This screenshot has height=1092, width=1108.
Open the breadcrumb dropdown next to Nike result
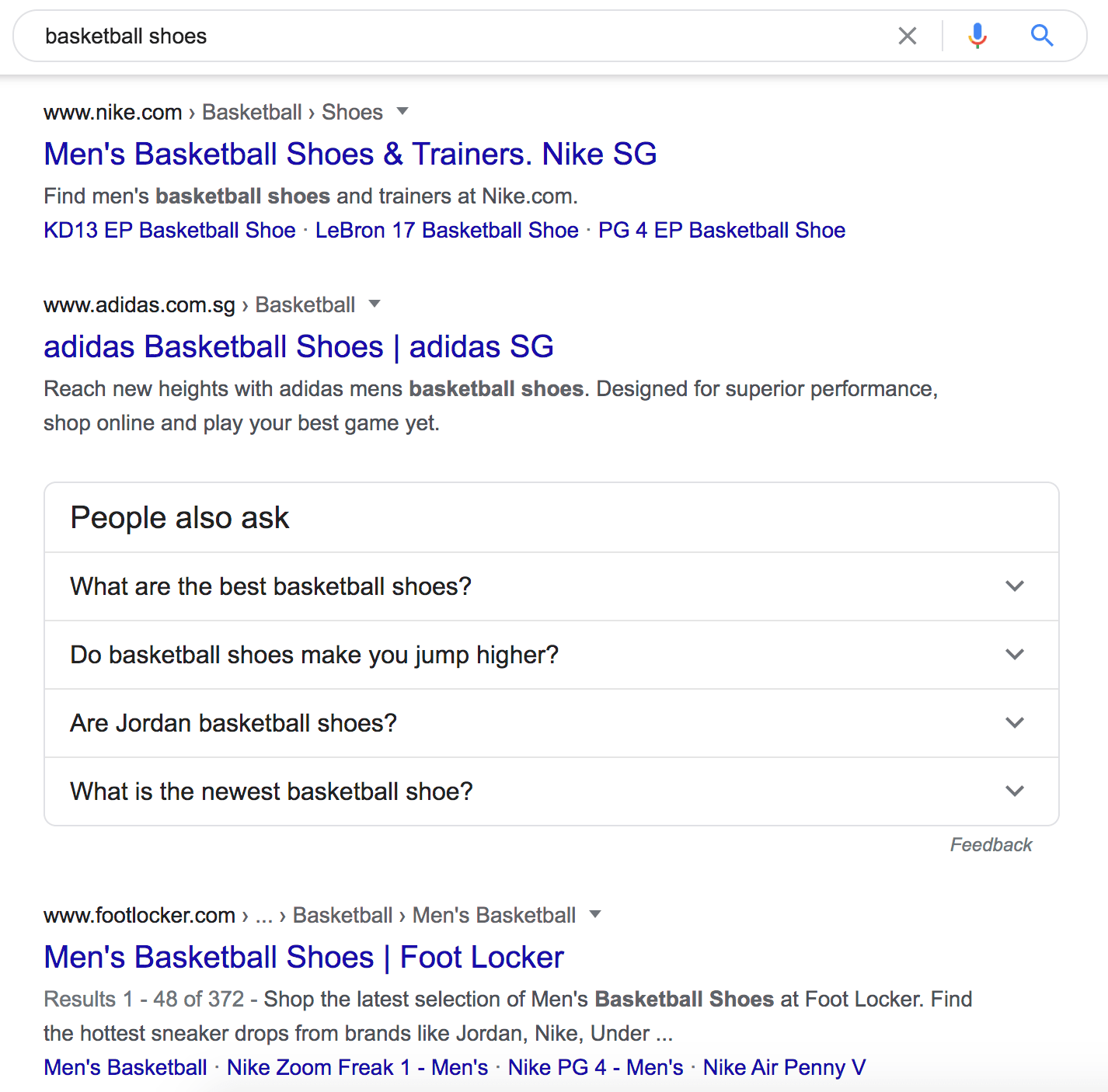pos(402,112)
